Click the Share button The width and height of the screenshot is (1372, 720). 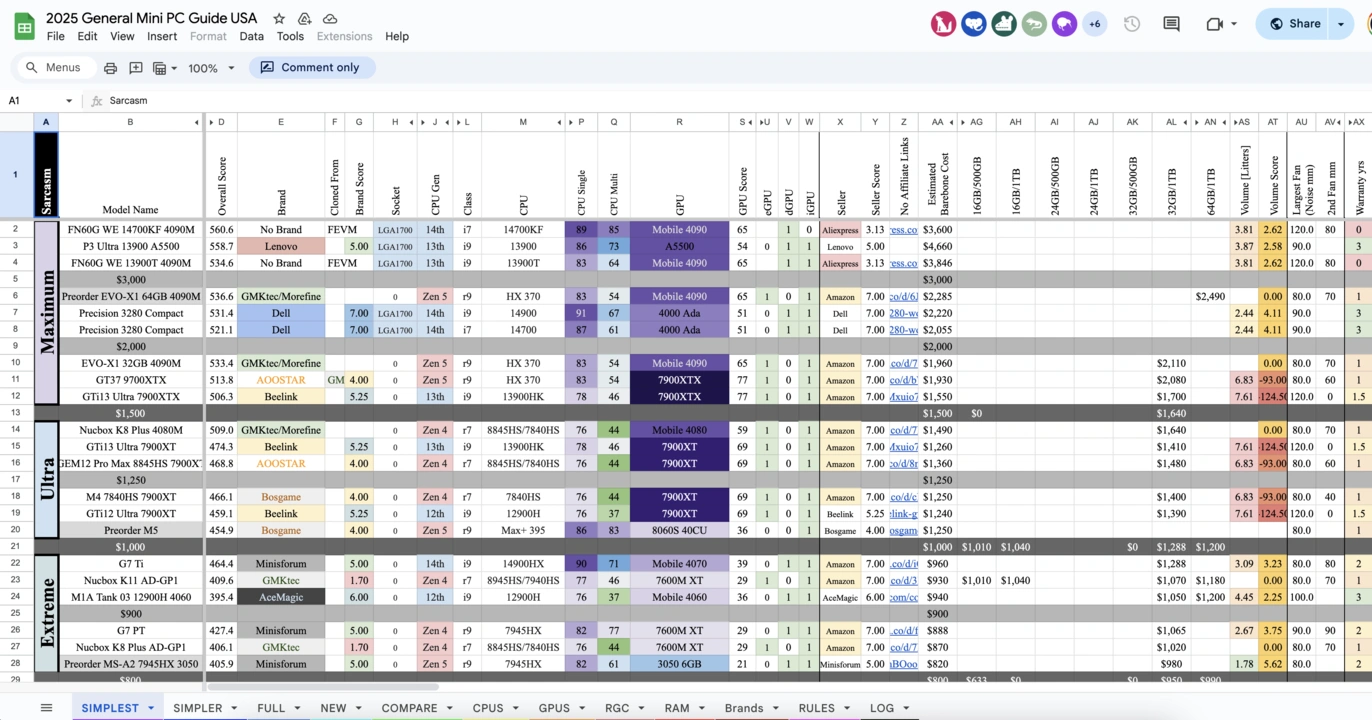click(x=1294, y=24)
